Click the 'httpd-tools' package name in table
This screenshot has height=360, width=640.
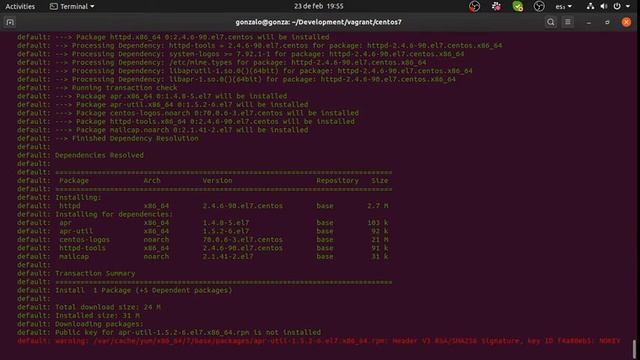[82, 248]
